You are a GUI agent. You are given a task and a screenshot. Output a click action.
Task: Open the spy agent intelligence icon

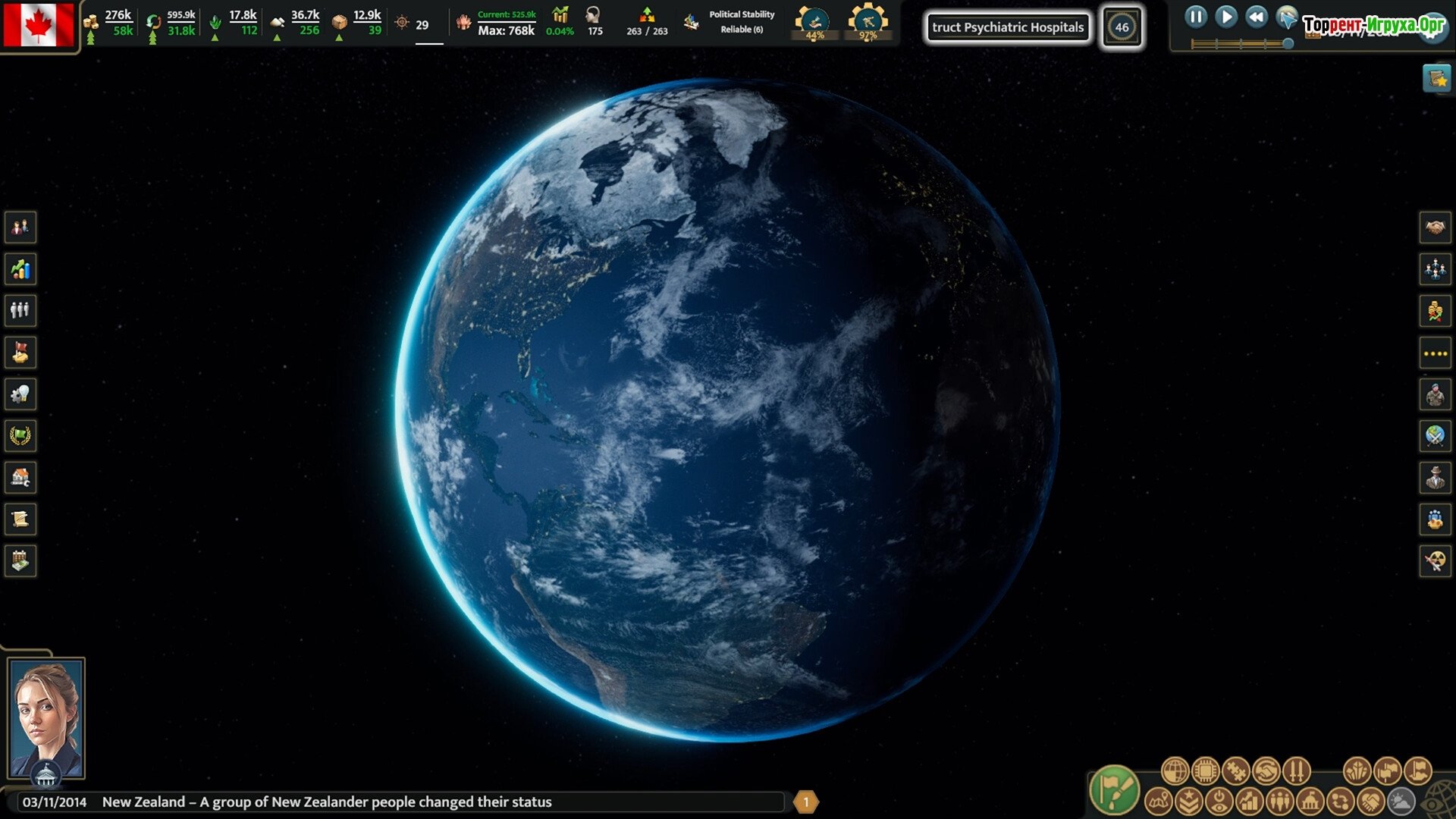(x=1435, y=478)
